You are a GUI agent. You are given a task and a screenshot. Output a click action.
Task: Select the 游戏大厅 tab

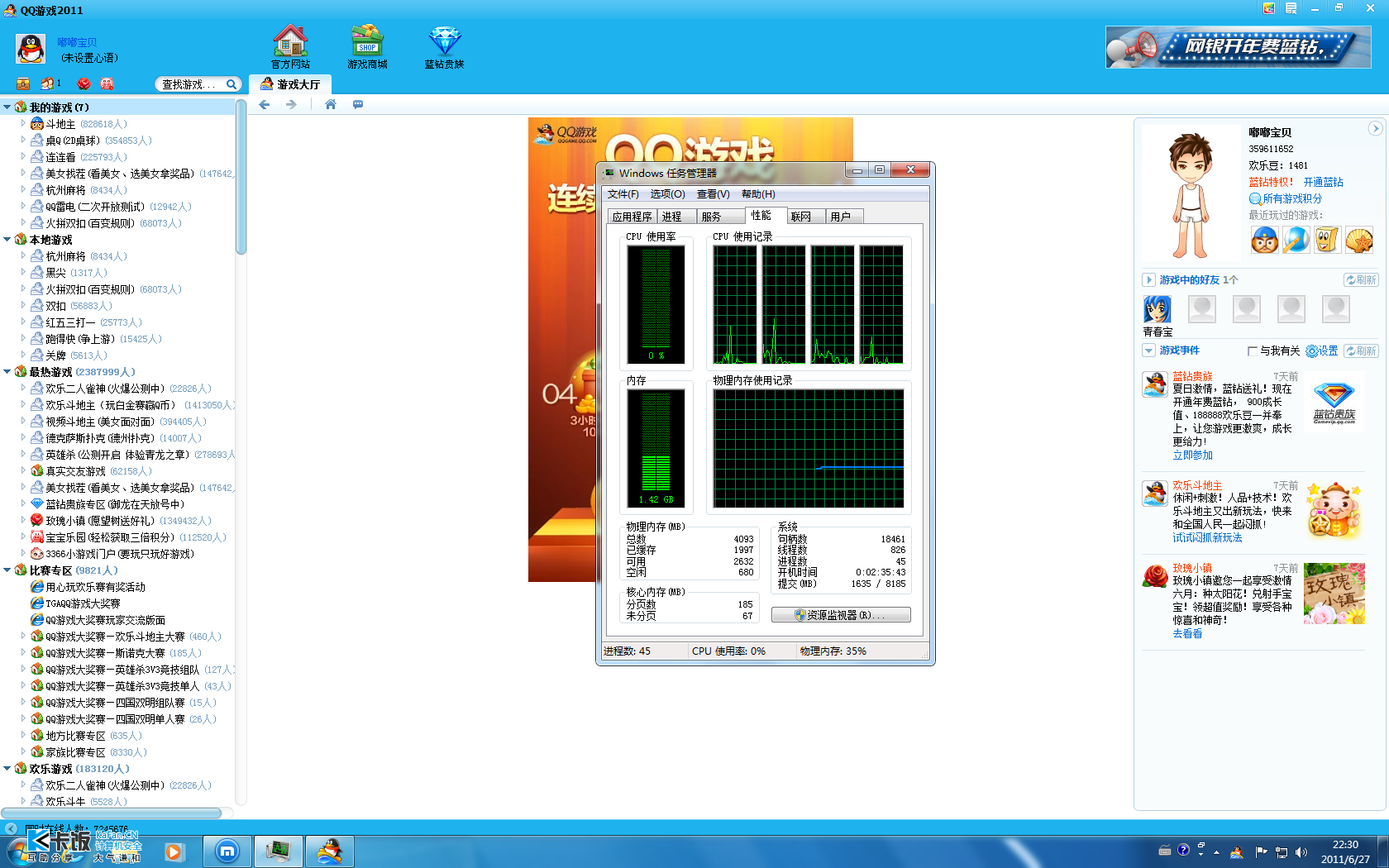(x=290, y=84)
